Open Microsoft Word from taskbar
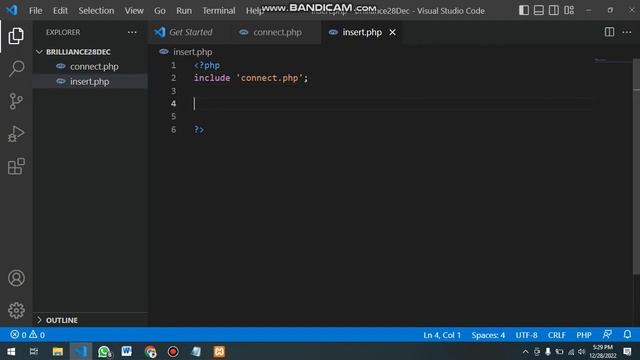This screenshot has width=640, height=360. coord(127,351)
